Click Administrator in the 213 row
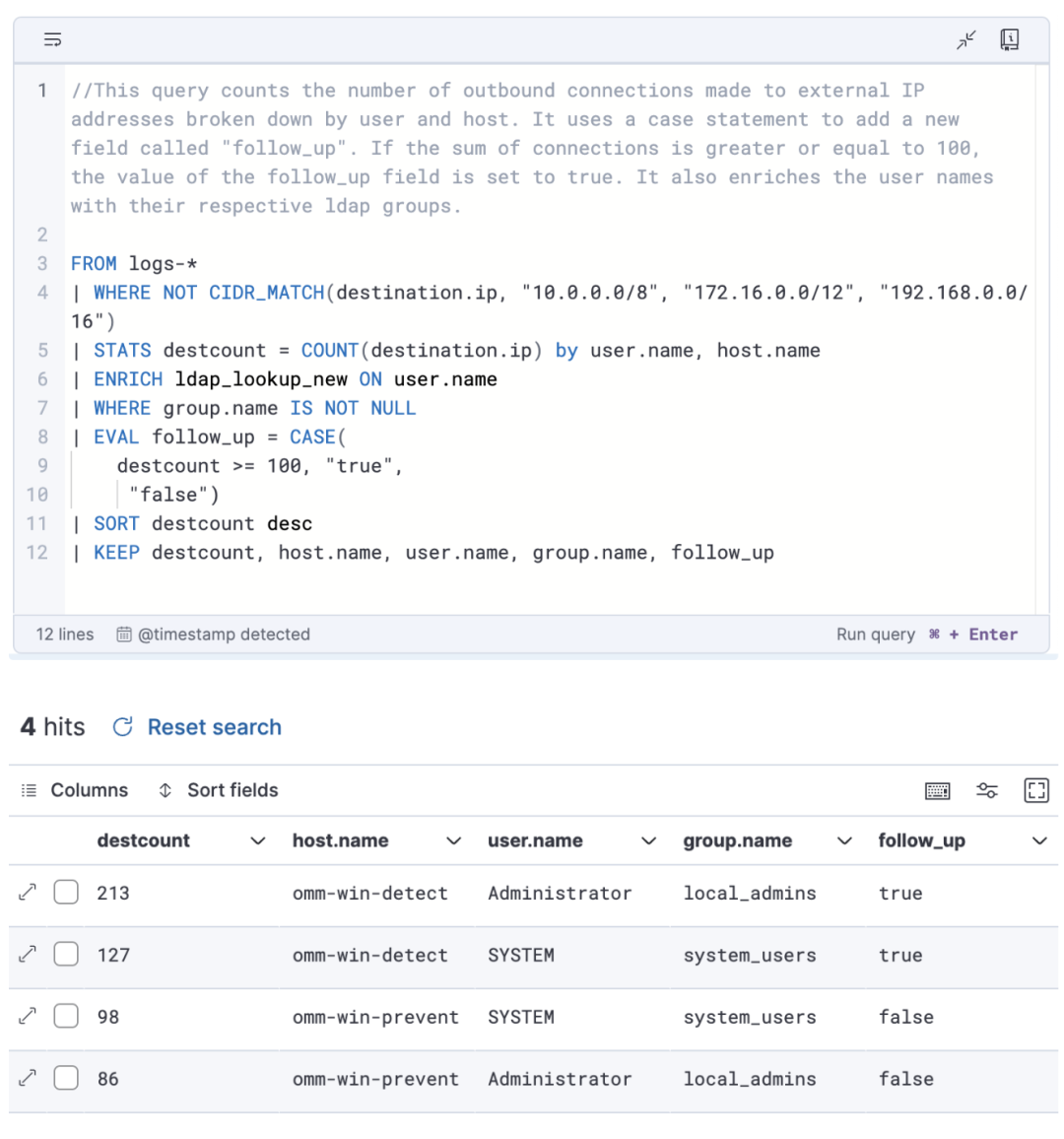Screen dimensions: 1064x1139 (x=560, y=893)
